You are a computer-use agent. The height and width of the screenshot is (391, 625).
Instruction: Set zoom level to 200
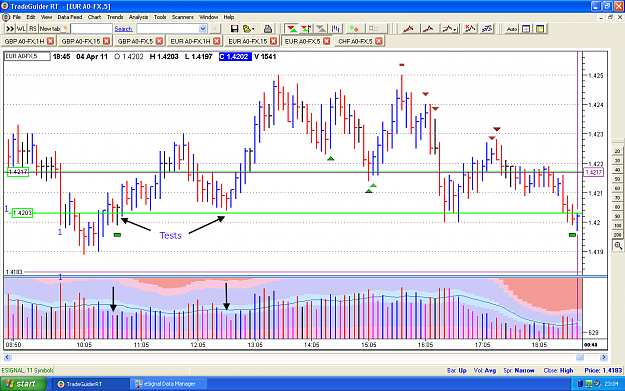pyautogui.click(x=617, y=235)
